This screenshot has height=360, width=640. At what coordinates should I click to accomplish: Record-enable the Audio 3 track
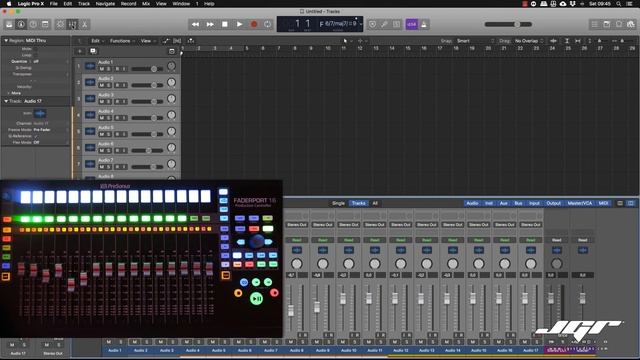point(117,102)
